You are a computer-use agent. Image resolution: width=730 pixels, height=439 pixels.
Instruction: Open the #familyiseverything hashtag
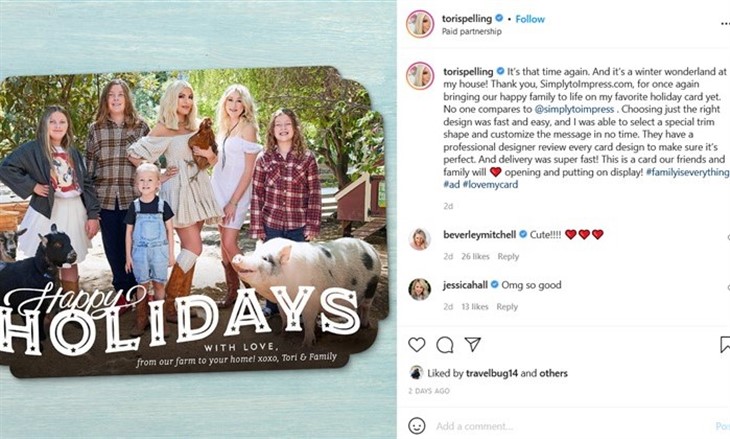click(688, 172)
